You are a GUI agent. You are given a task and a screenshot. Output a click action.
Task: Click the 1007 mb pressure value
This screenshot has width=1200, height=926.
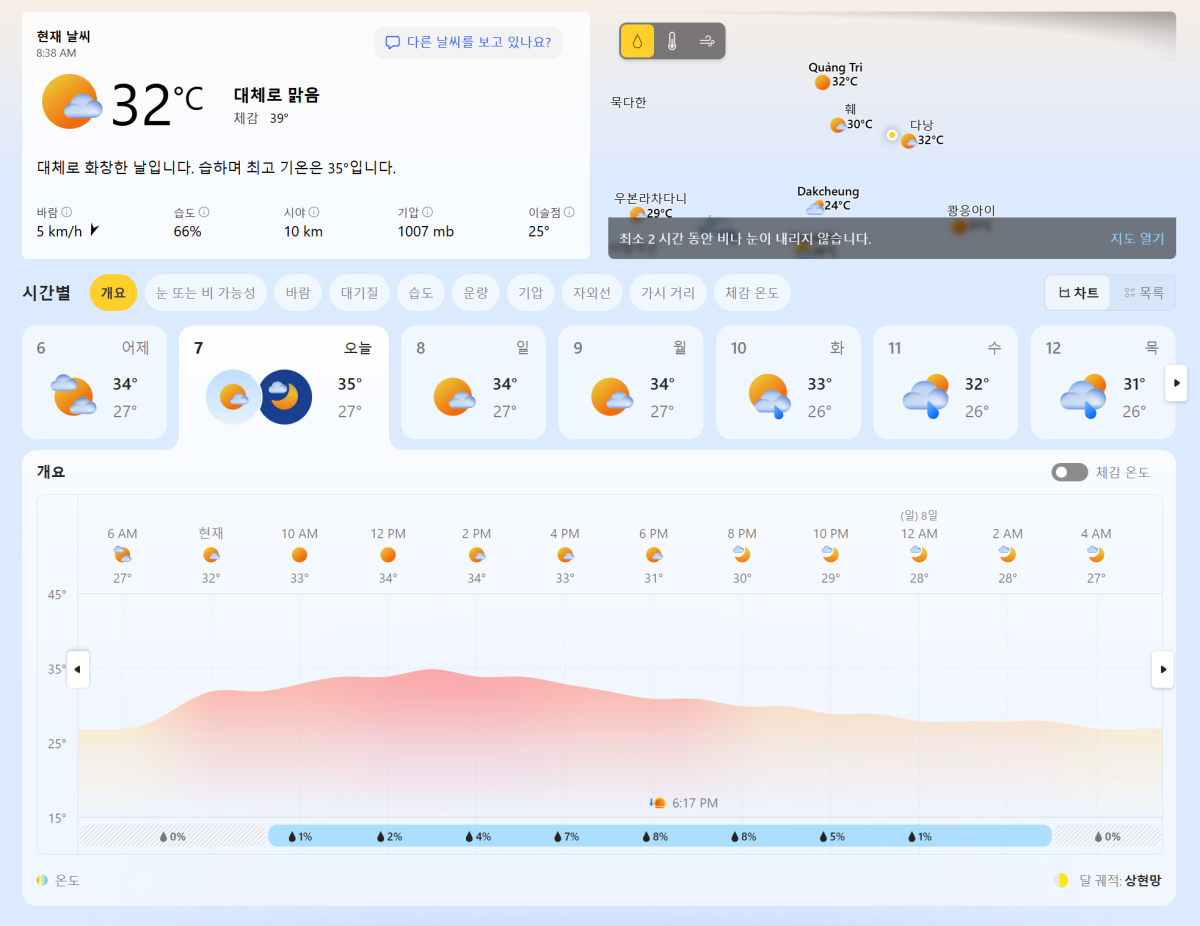[x=426, y=231]
